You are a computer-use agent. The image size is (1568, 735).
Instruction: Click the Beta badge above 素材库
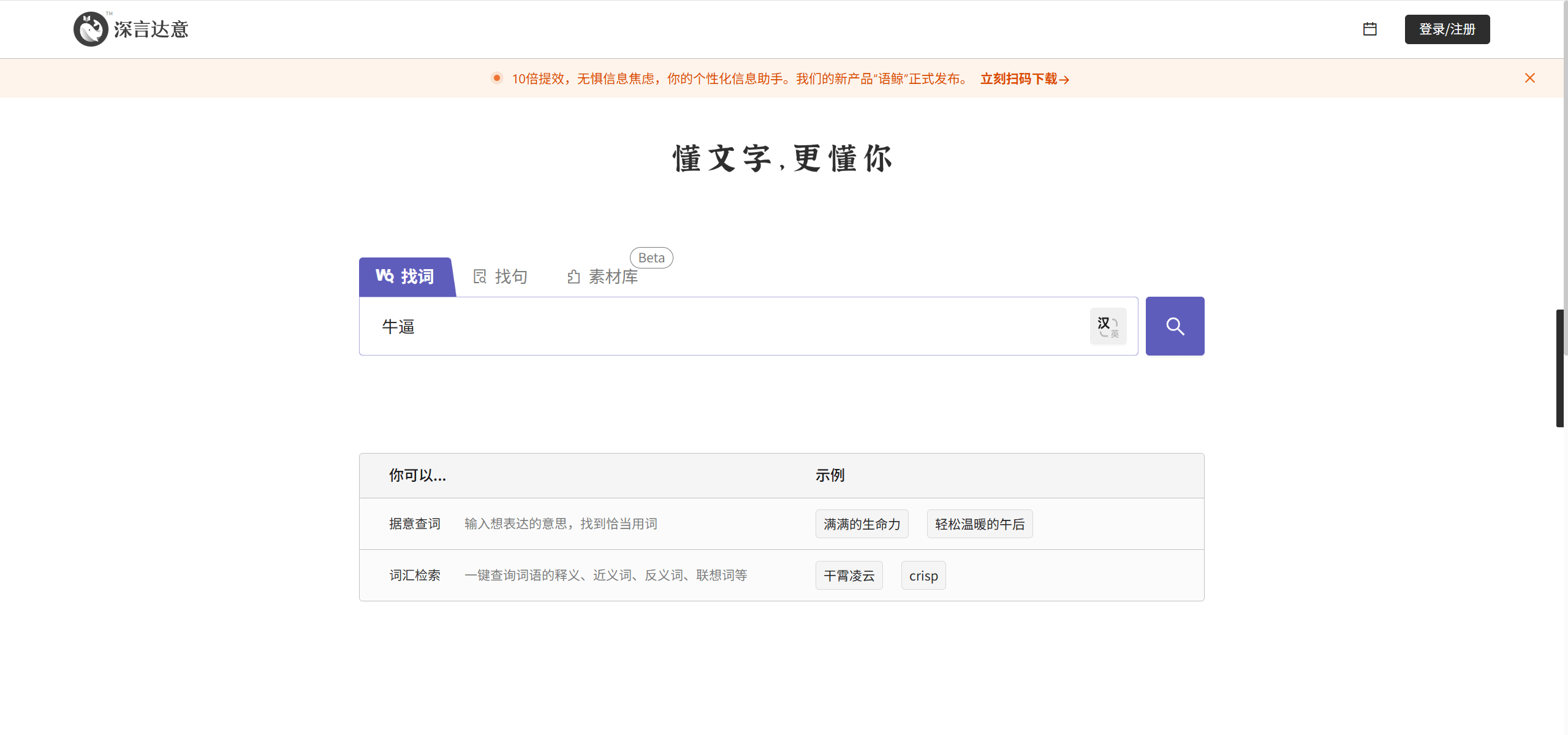point(650,257)
